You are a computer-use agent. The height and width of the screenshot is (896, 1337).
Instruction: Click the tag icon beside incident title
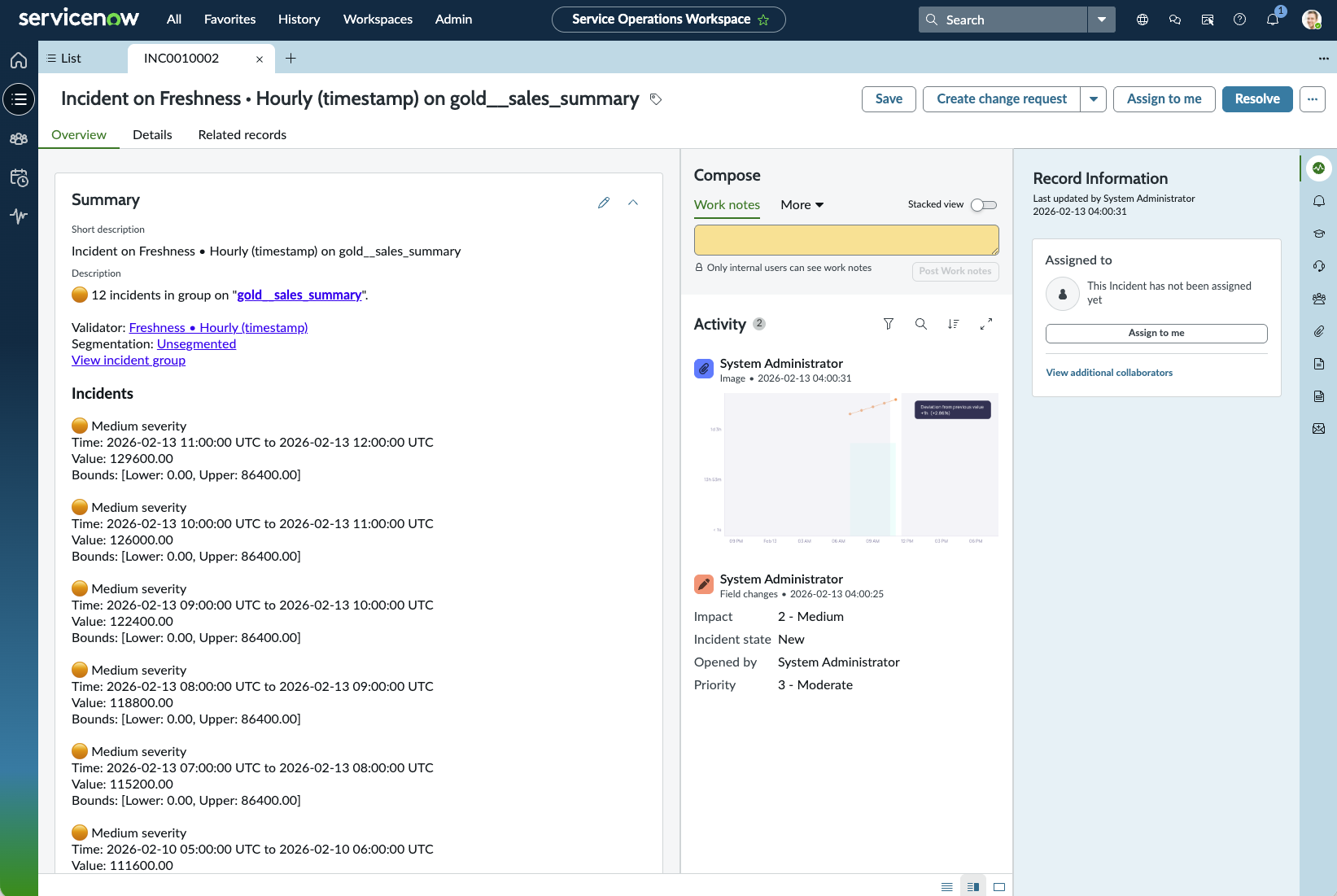(656, 99)
